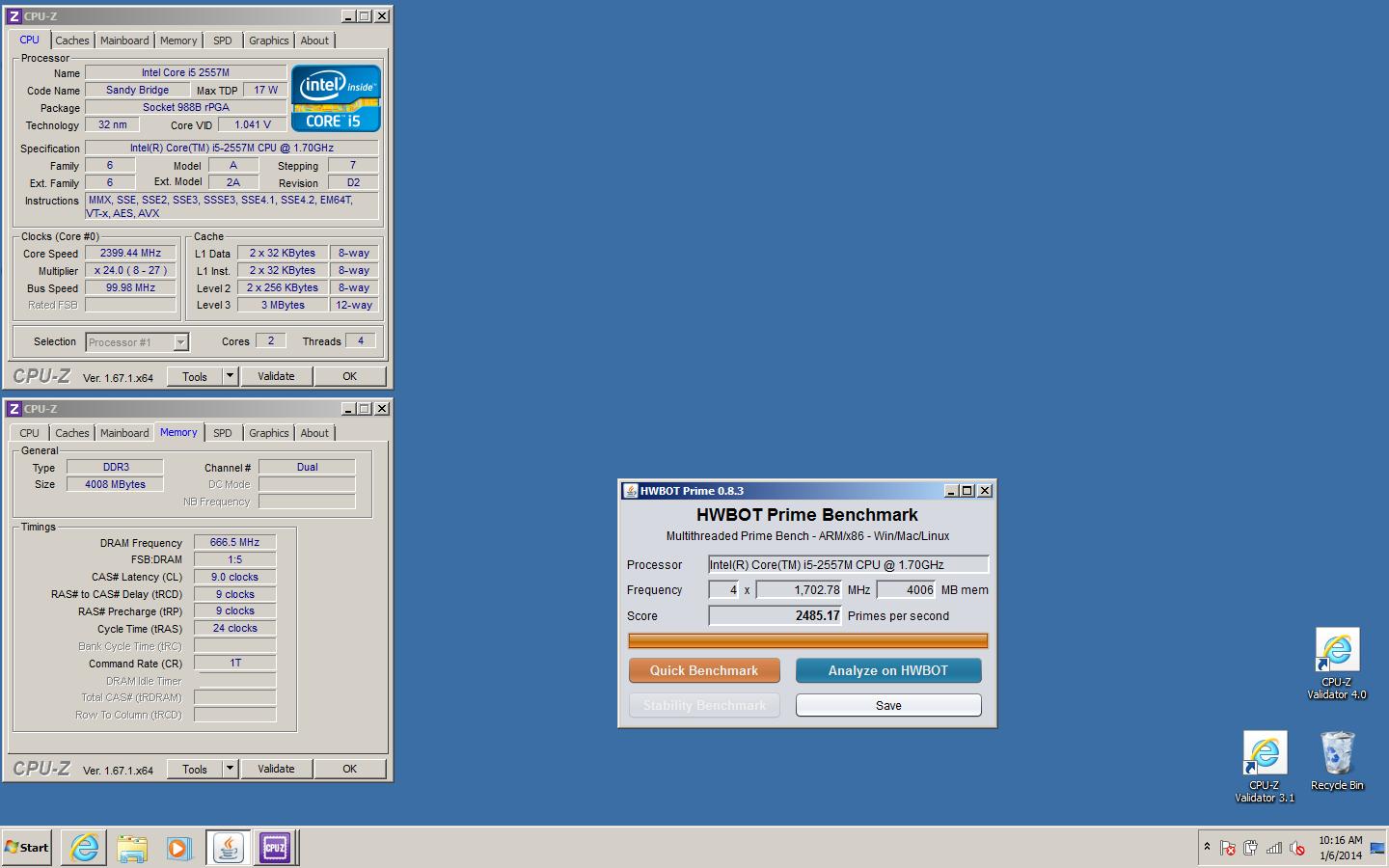Click the 4006 MB mem field

click(x=907, y=590)
